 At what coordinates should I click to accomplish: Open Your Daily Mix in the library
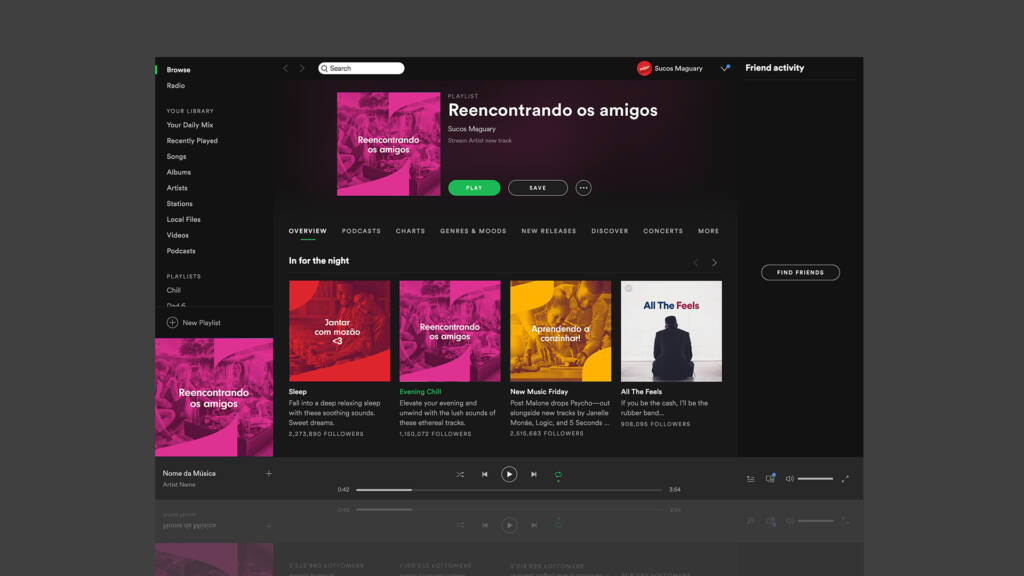pyautogui.click(x=189, y=125)
